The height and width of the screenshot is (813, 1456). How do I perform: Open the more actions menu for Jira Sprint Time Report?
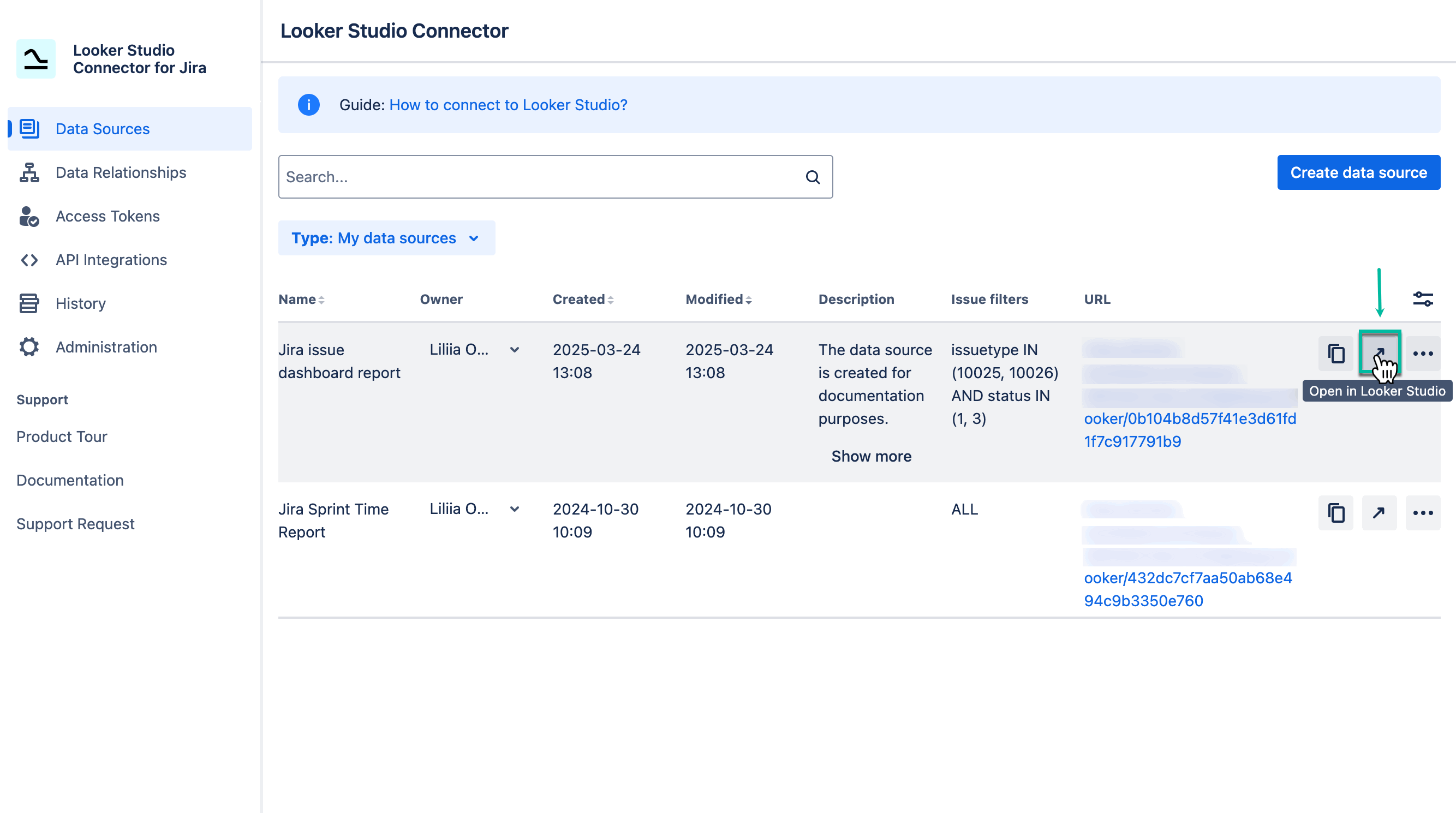[x=1423, y=512]
